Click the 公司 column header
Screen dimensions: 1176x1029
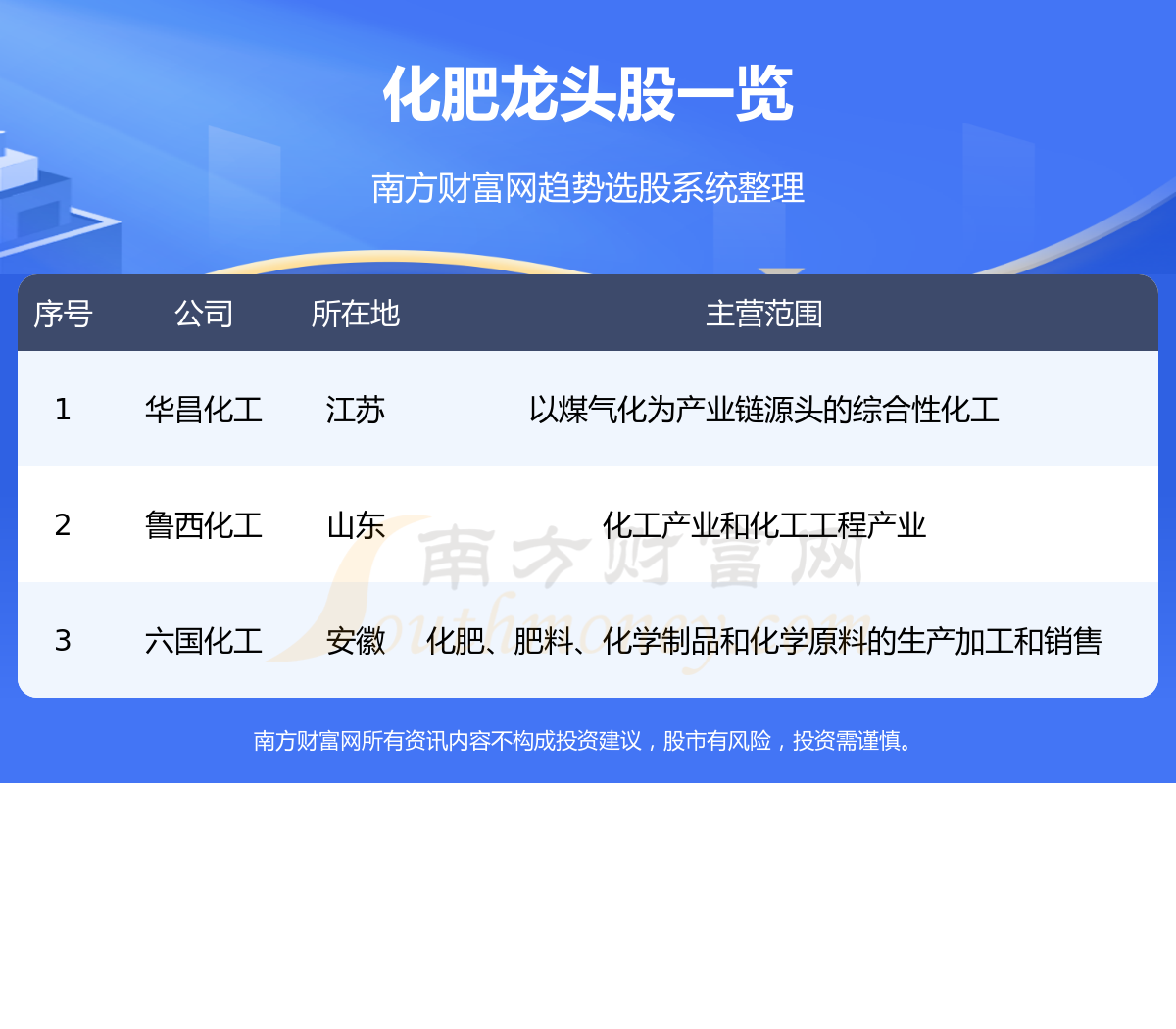[204, 314]
